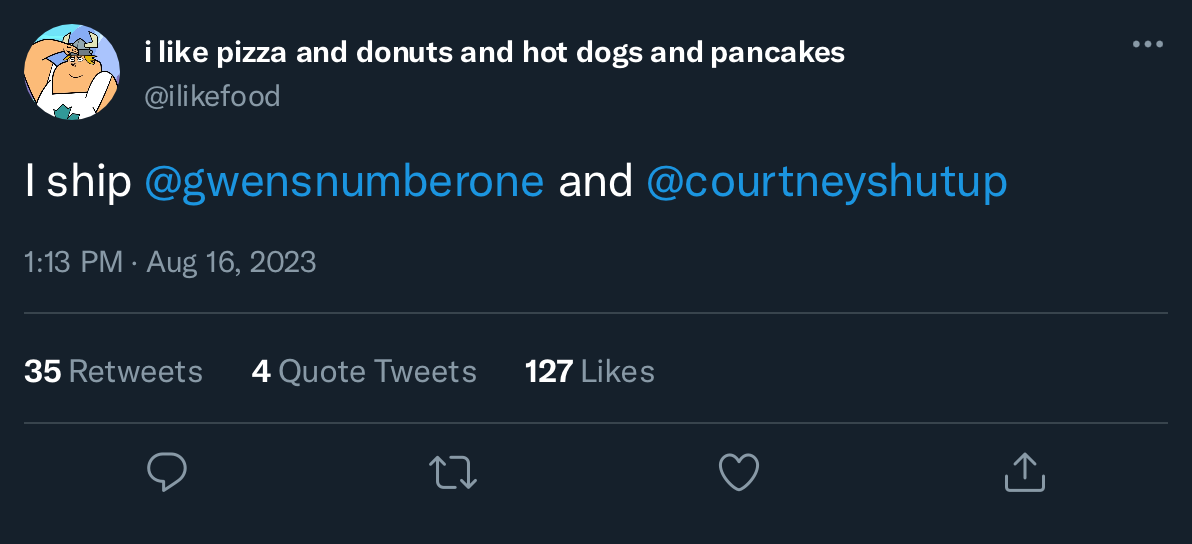
Task: View the 127 Likes list
Action: point(589,371)
